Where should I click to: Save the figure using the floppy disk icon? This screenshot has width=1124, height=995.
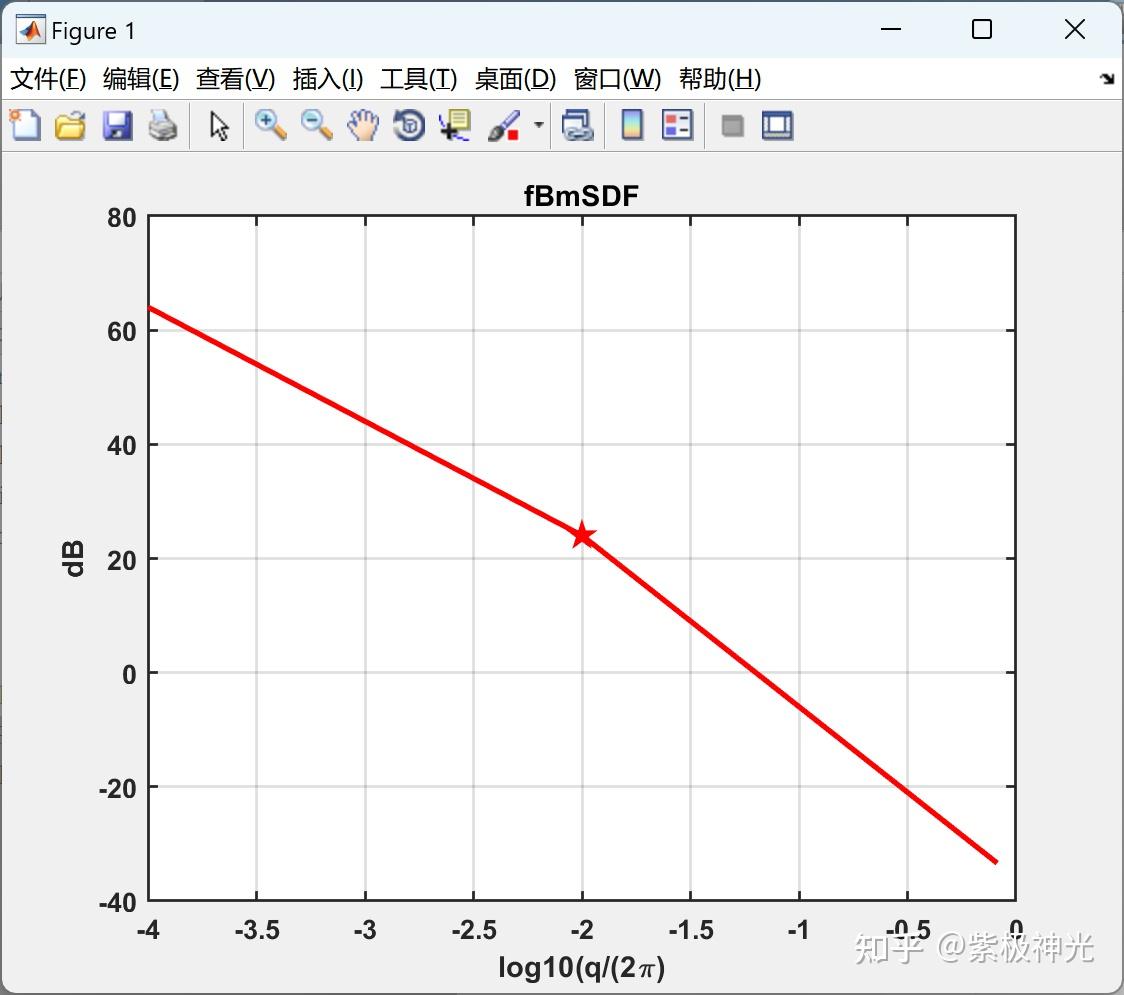coord(117,125)
